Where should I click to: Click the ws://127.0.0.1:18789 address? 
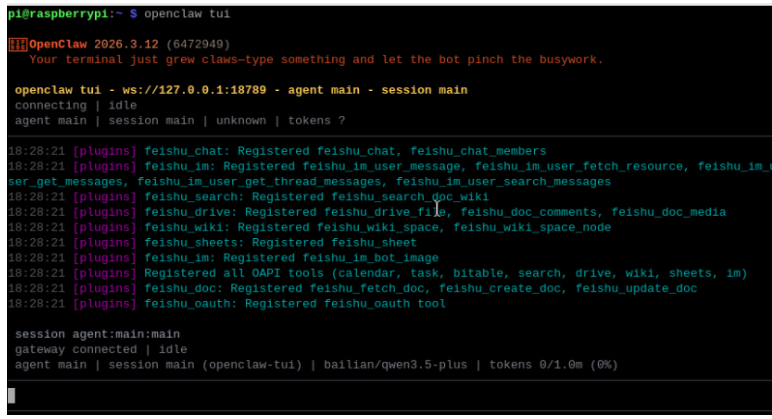click(194, 90)
